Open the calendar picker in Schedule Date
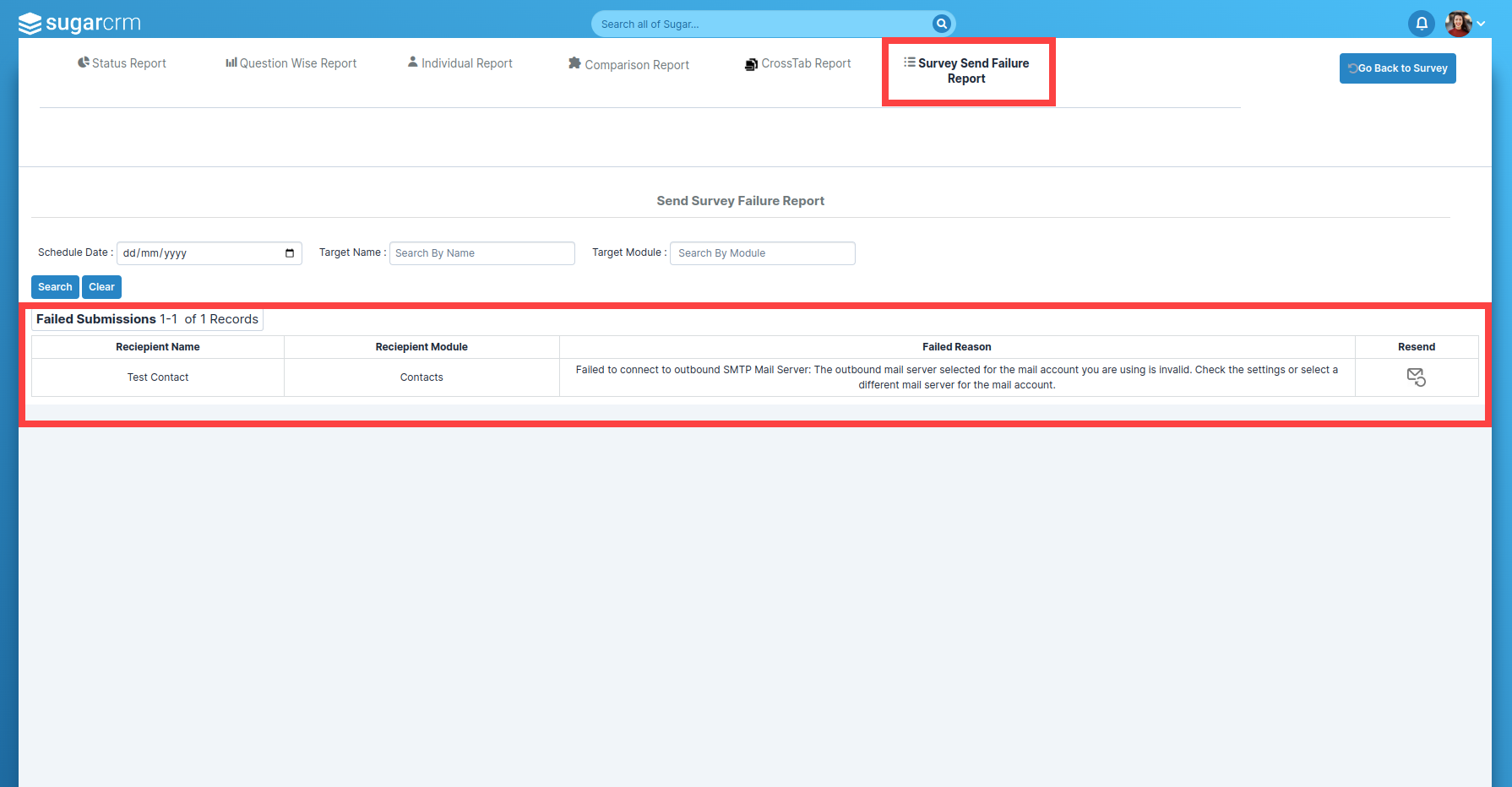The height and width of the screenshot is (787, 1512). pyautogui.click(x=290, y=253)
